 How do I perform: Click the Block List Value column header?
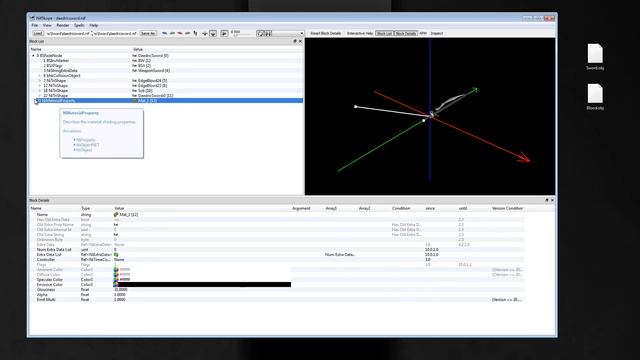pos(138,49)
